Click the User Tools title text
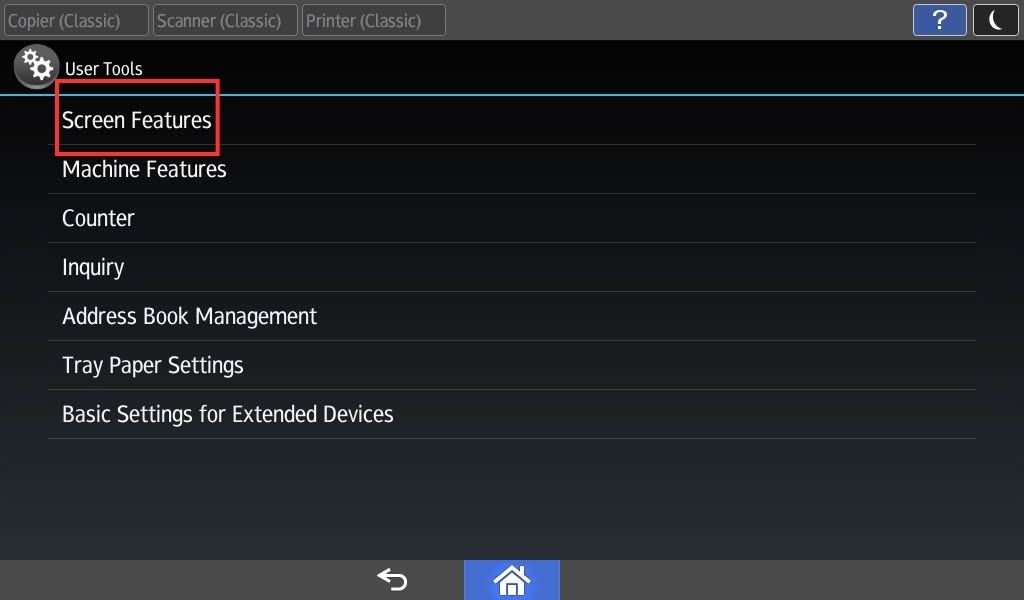The height and width of the screenshot is (600, 1024). point(103,69)
